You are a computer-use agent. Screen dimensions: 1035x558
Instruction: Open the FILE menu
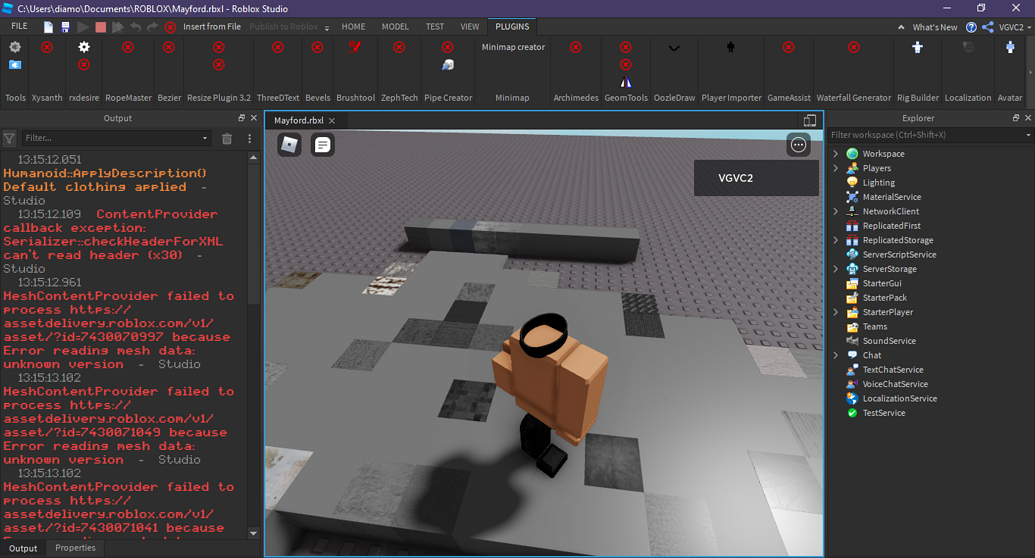click(19, 26)
